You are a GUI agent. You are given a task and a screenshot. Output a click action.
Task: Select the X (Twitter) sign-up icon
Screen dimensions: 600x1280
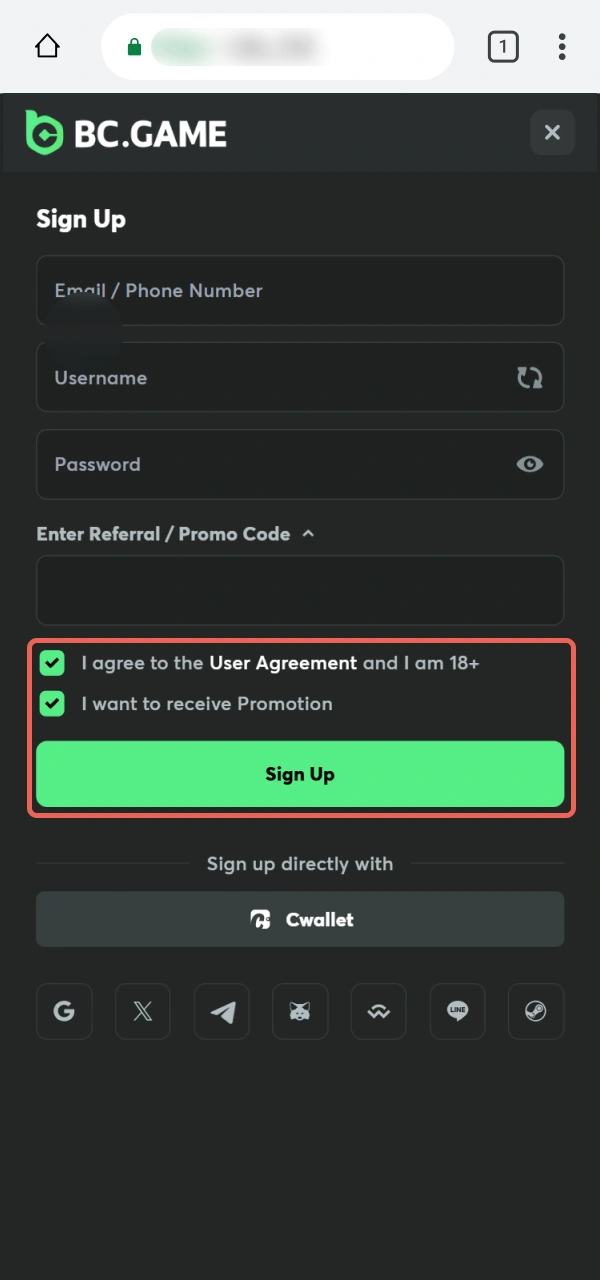coord(142,1011)
